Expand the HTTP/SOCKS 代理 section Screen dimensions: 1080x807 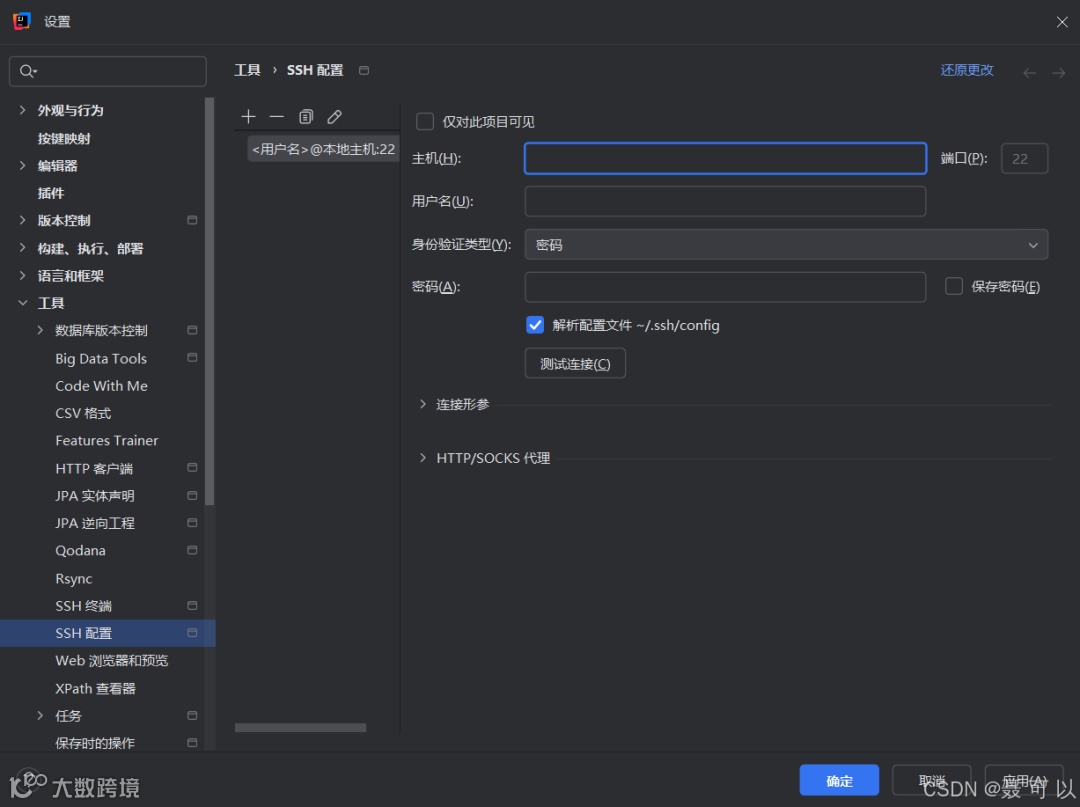pos(423,458)
